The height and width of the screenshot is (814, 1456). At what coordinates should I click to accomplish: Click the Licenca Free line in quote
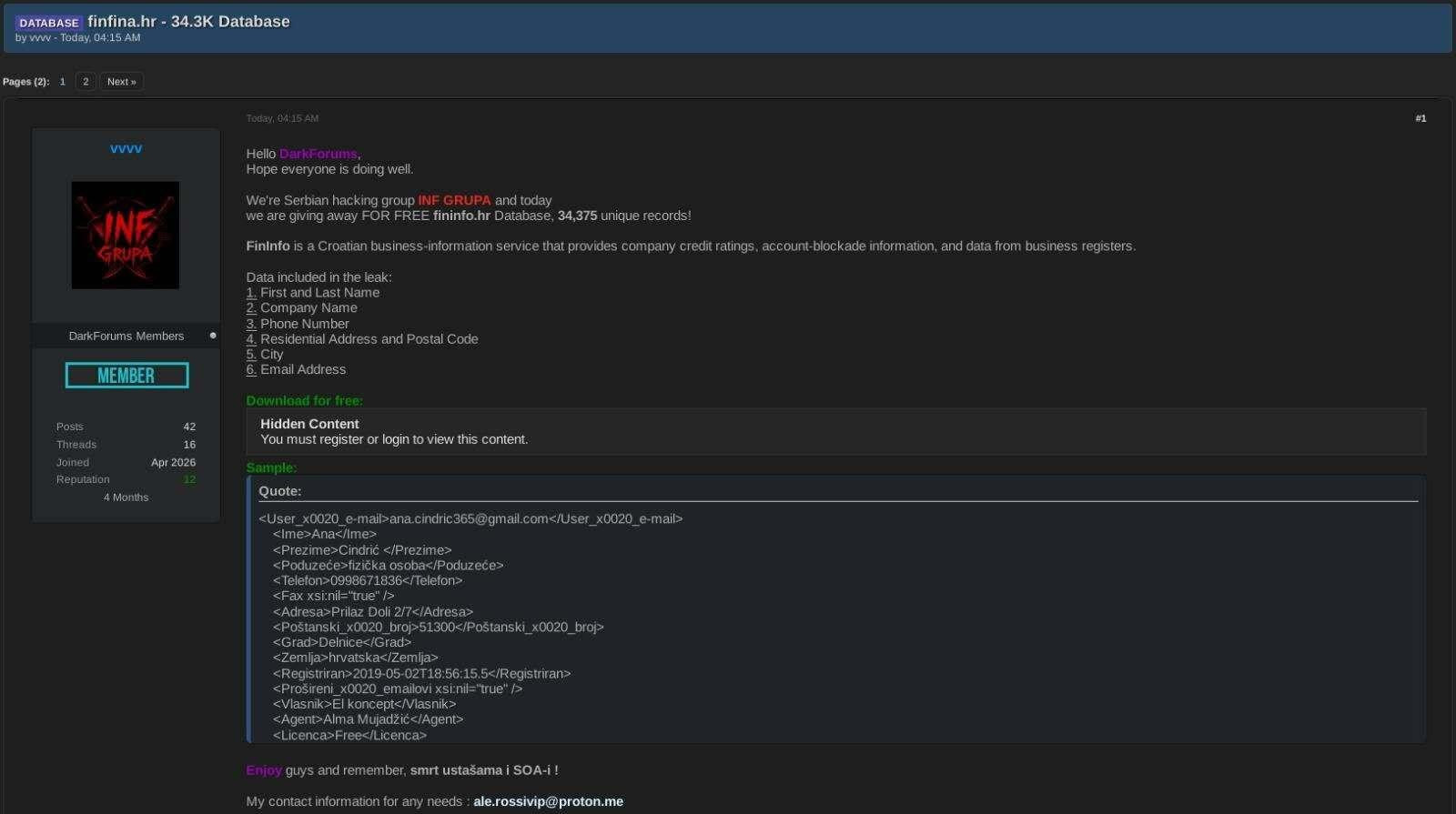pyautogui.click(x=349, y=736)
